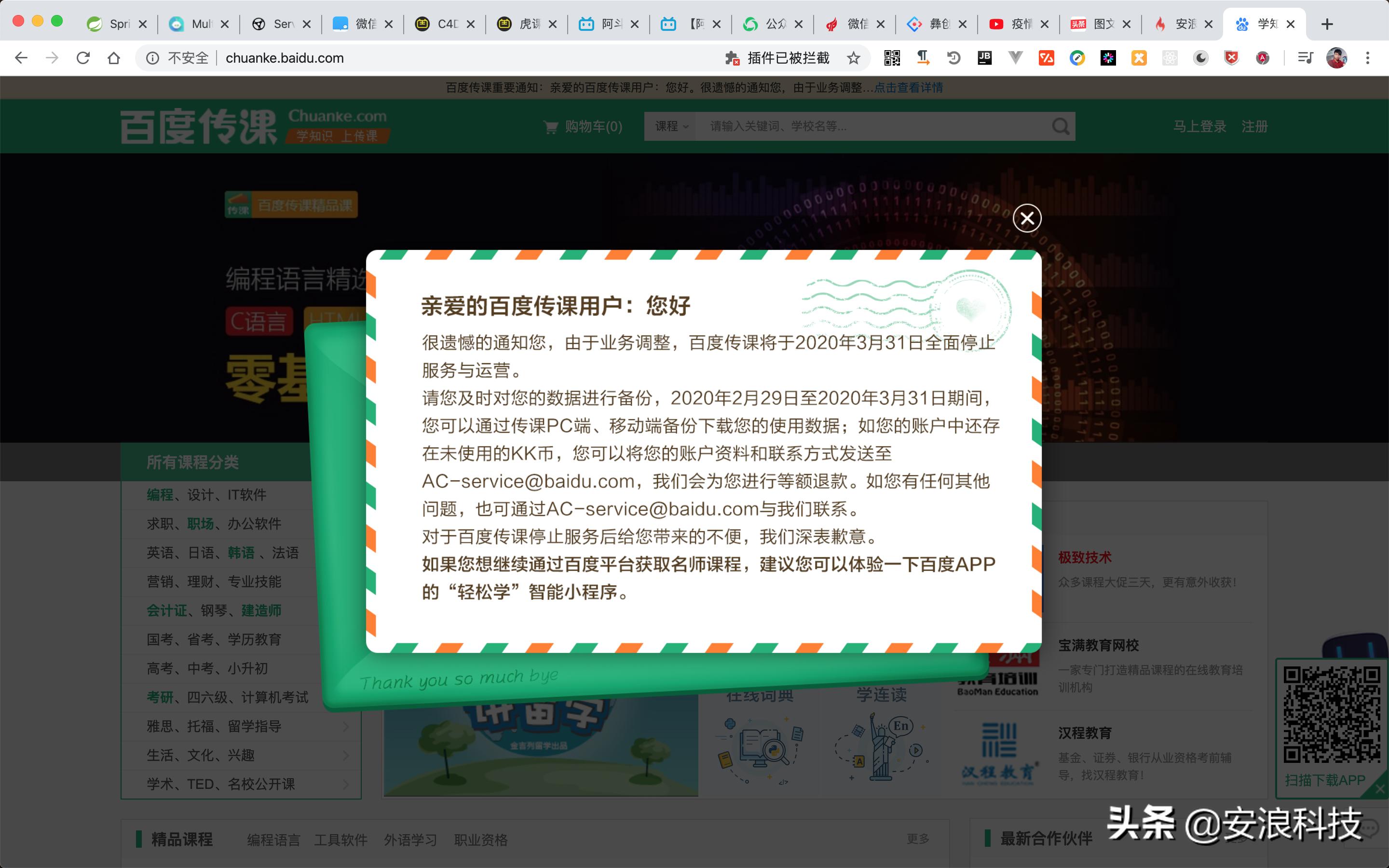
Task: Open Chrome's three-dot menu
Action: pos(1368,58)
